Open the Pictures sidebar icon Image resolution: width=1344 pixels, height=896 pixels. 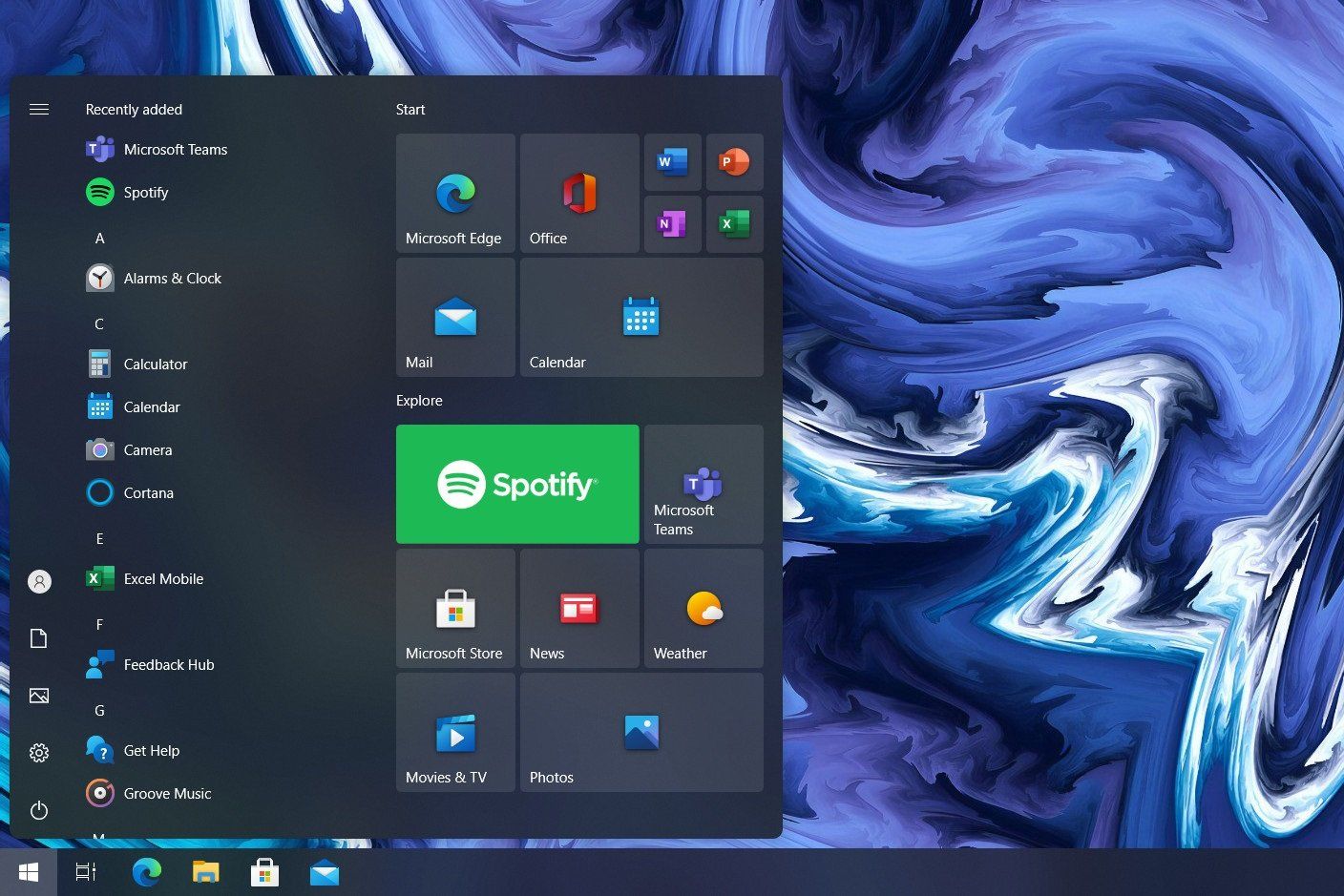(x=39, y=696)
